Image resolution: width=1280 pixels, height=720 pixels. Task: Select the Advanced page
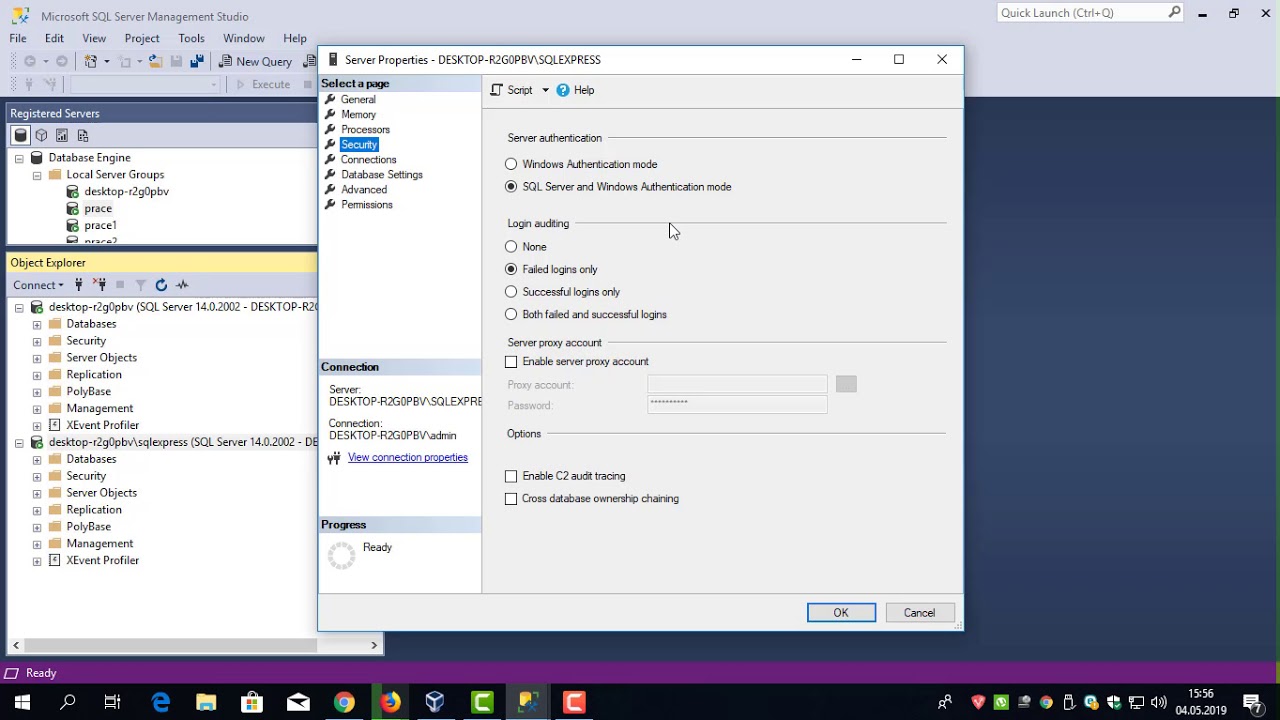363,189
